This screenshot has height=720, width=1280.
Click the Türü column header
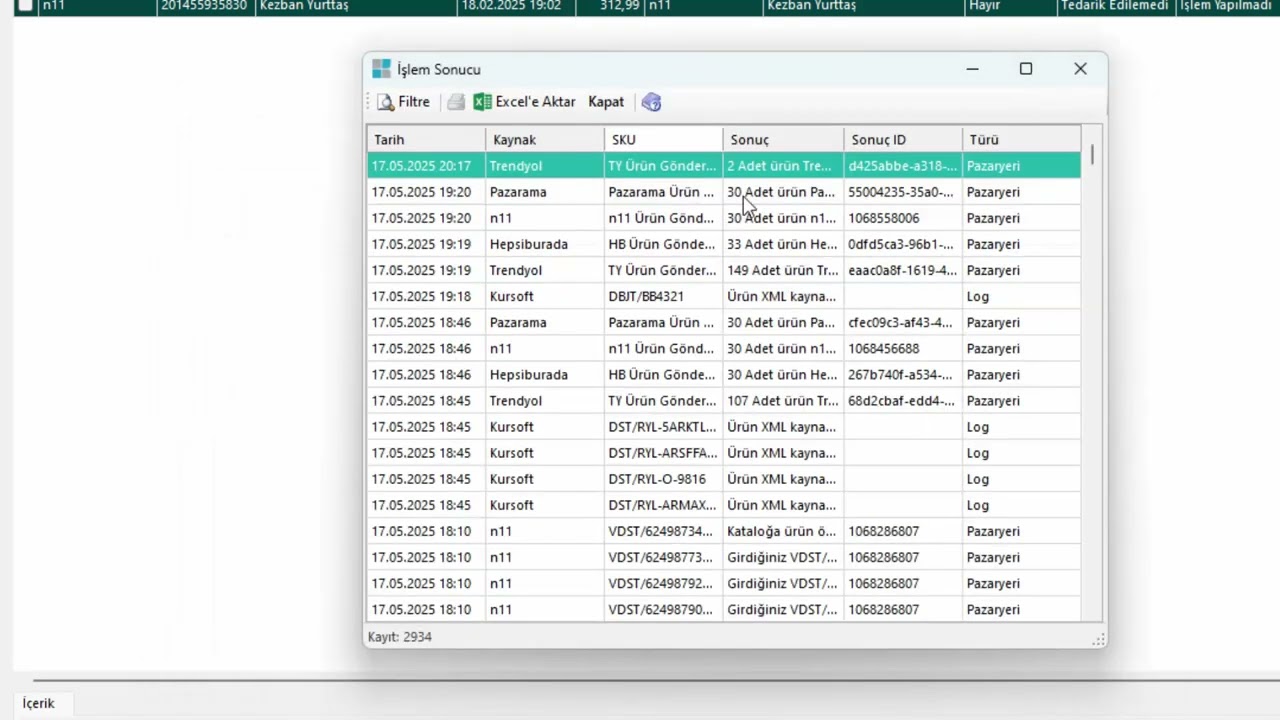pyautogui.click(x=1022, y=140)
